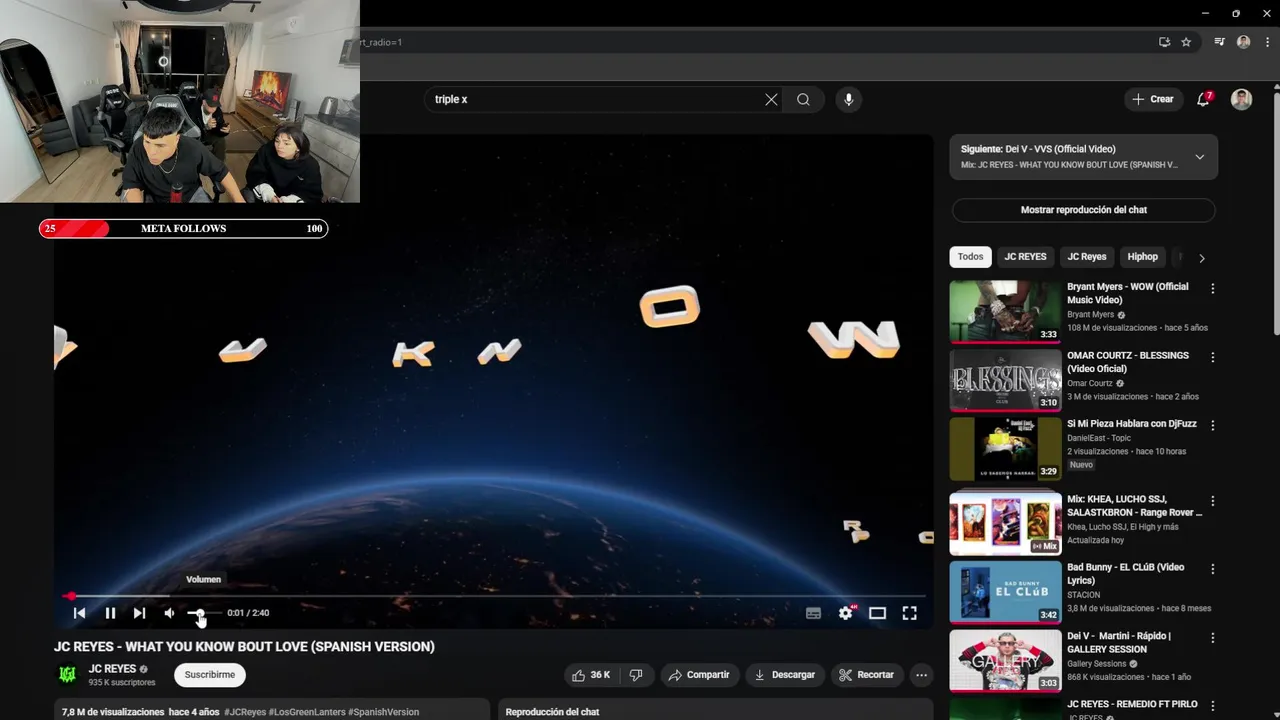This screenshot has width=1280, height=720.
Task: Expand the Siguiente mix playlist panel
Action: (x=1199, y=157)
